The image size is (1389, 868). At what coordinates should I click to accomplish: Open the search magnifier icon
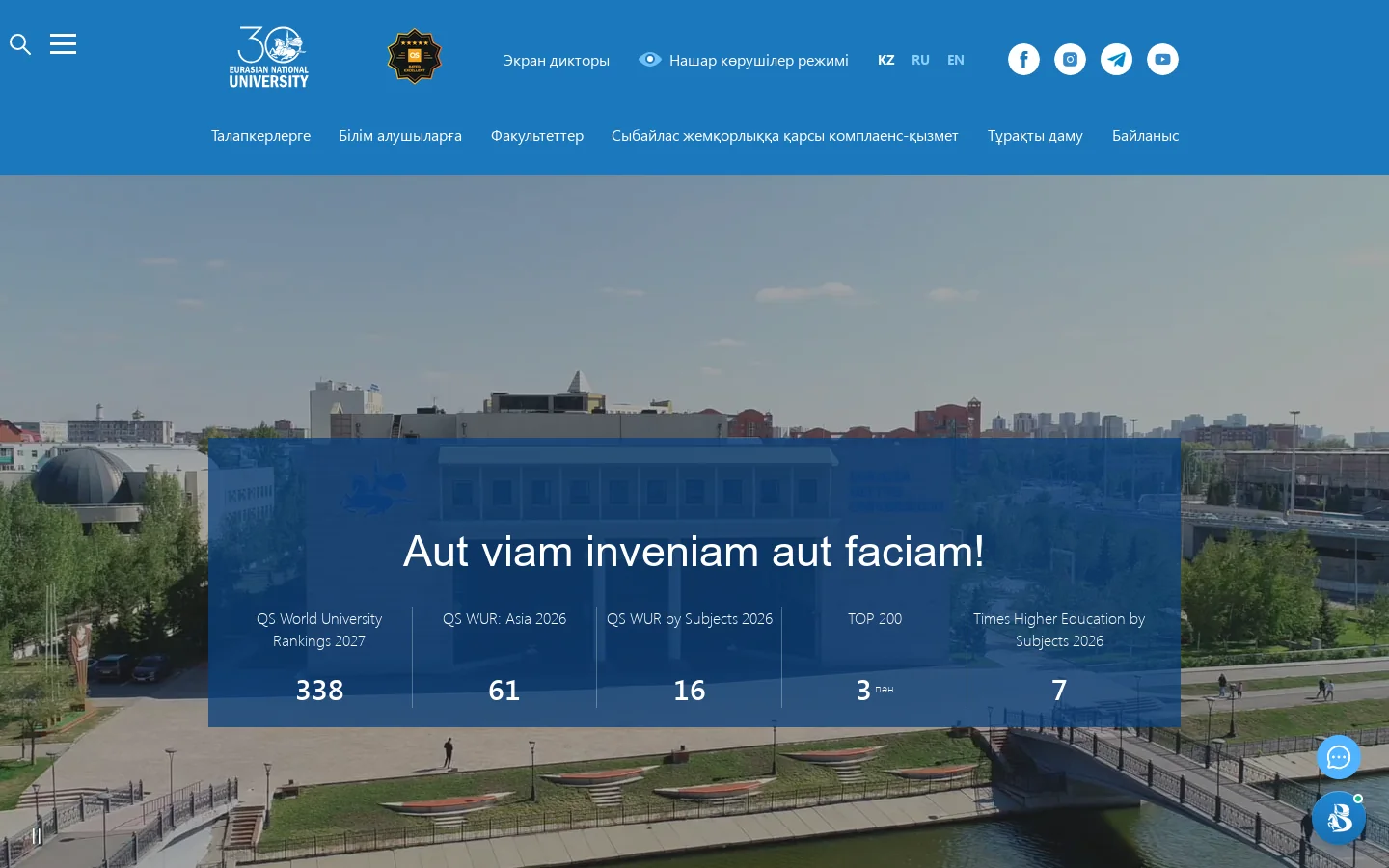point(20,44)
